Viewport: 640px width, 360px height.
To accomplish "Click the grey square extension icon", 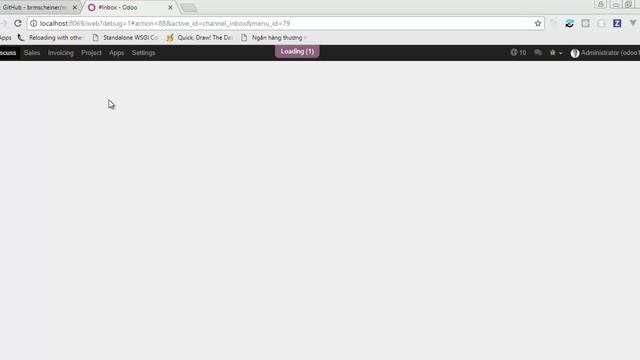I will [585, 23].
